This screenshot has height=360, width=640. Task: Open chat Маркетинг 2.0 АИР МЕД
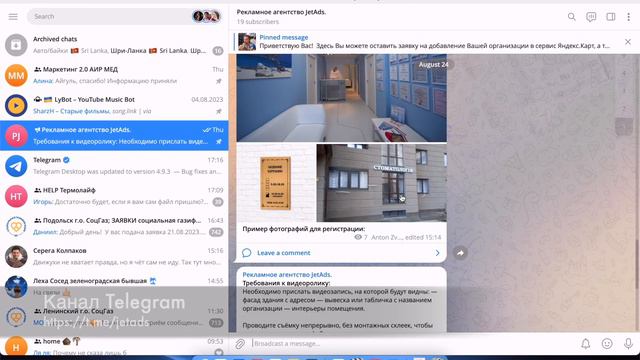pos(114,75)
